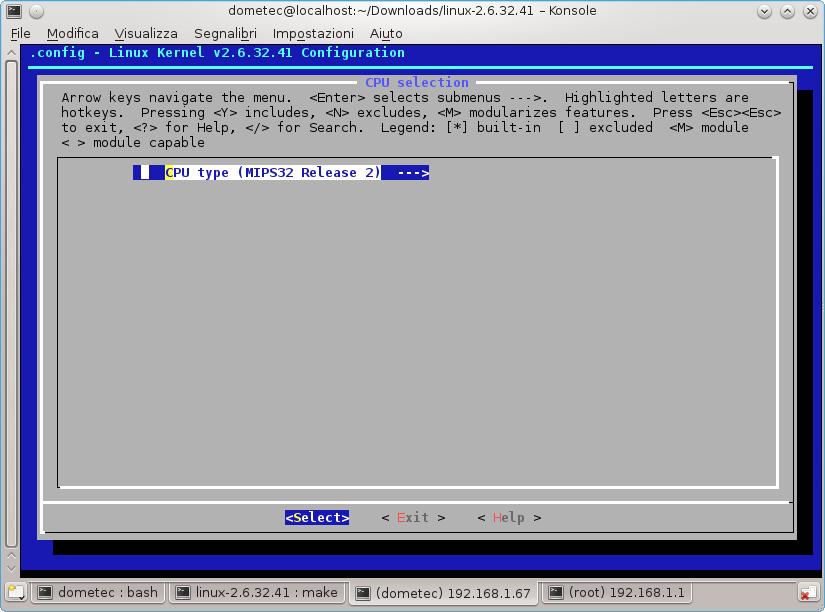Click the close tab icon at bottom right
Viewport: 825px width, 612px height.
808,592
